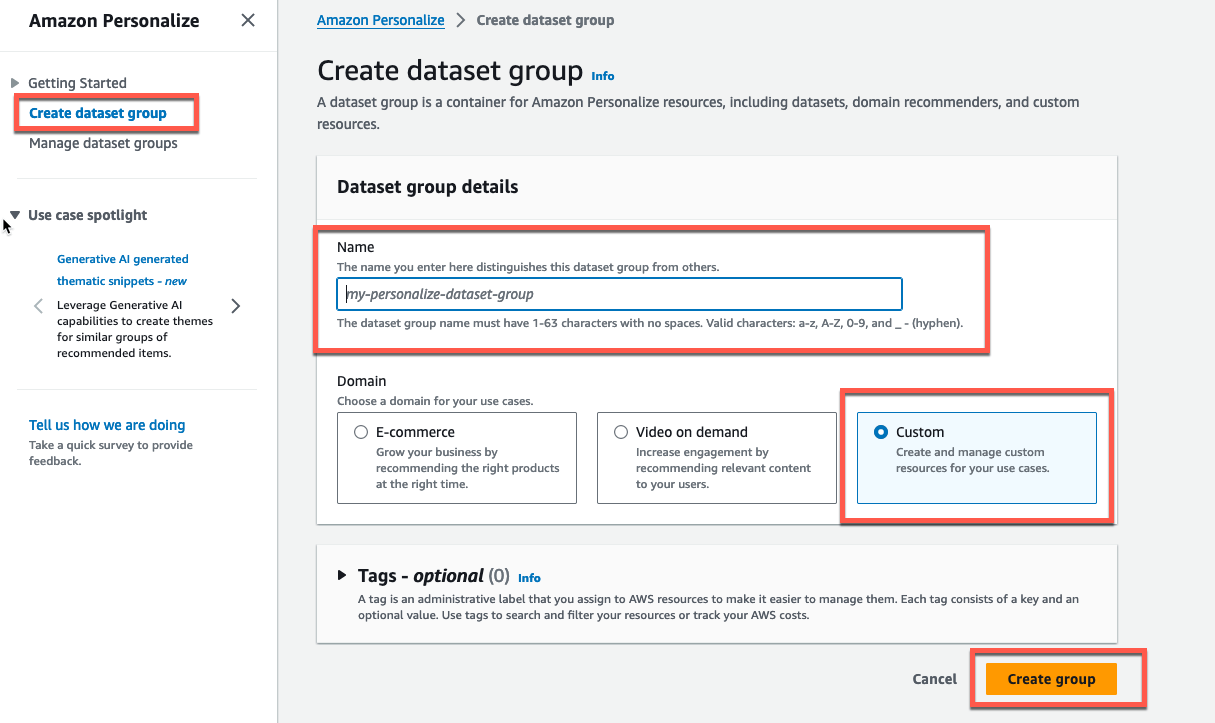The image size is (1215, 723).
Task: Click the Create group button
Action: [1051, 679]
